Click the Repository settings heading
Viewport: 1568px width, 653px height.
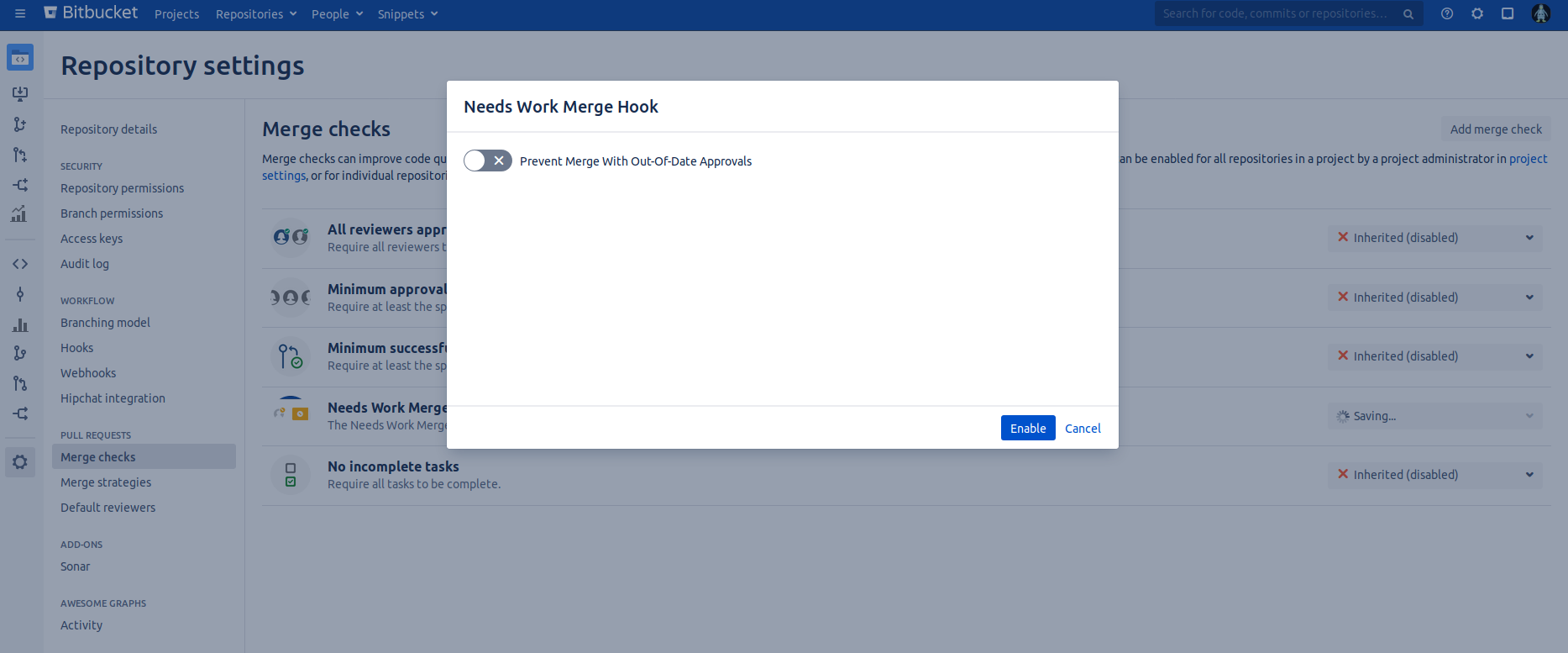182,66
